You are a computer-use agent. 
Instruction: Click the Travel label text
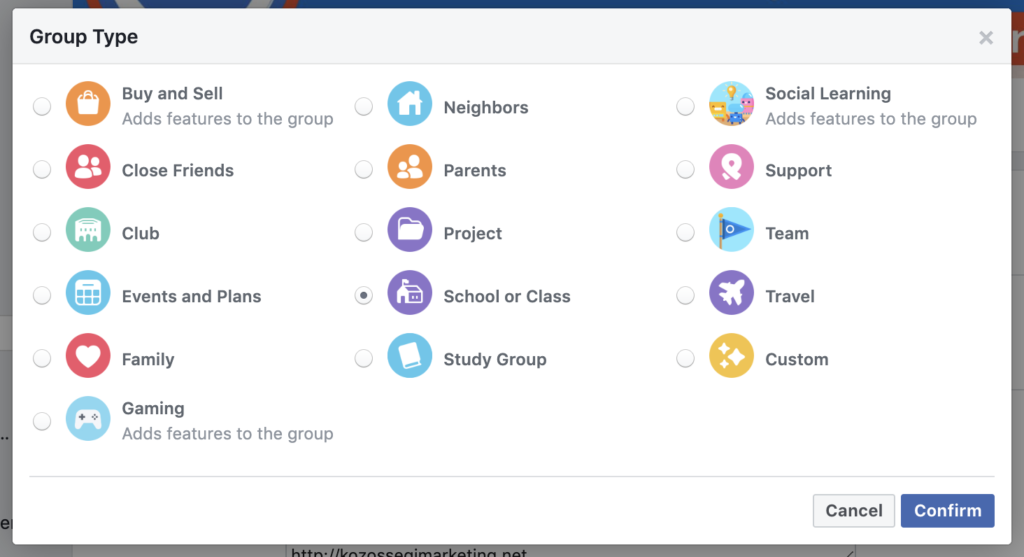pos(790,296)
